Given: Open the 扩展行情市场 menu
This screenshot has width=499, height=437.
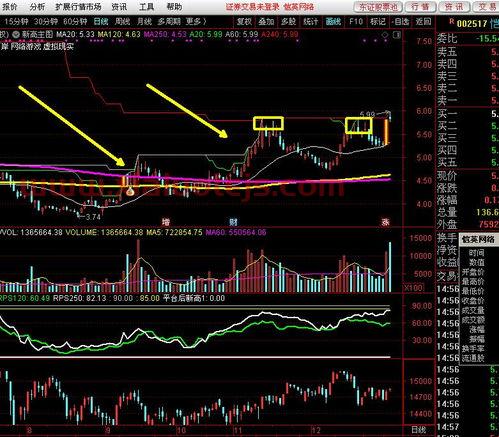Looking at the screenshot, I should click(78, 7).
